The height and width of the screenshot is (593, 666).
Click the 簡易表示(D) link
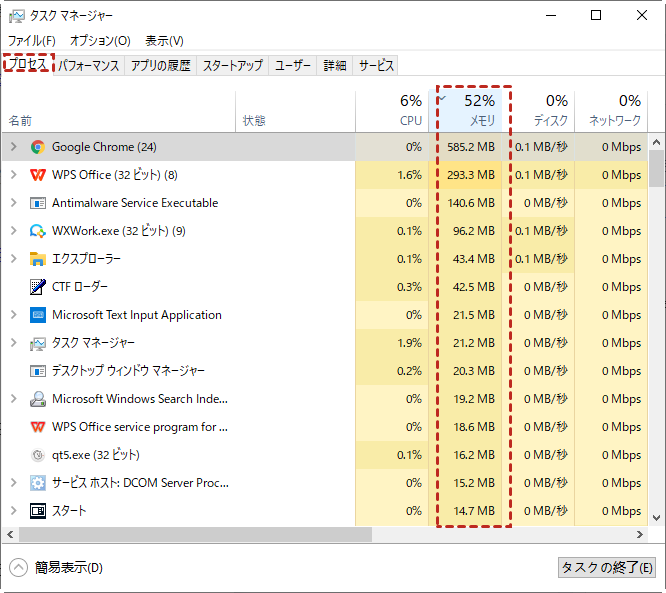(x=69, y=568)
